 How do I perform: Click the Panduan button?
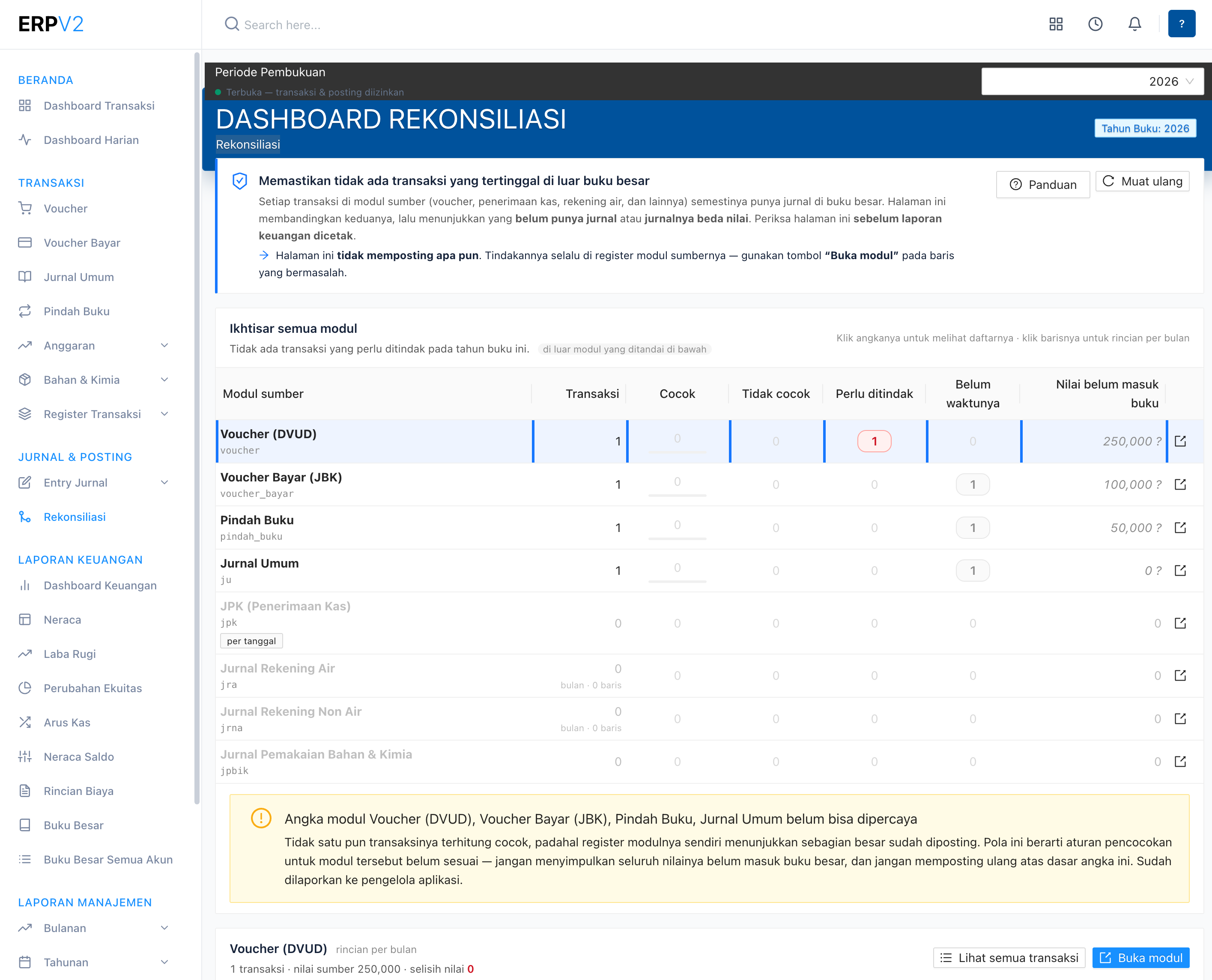click(x=1043, y=185)
